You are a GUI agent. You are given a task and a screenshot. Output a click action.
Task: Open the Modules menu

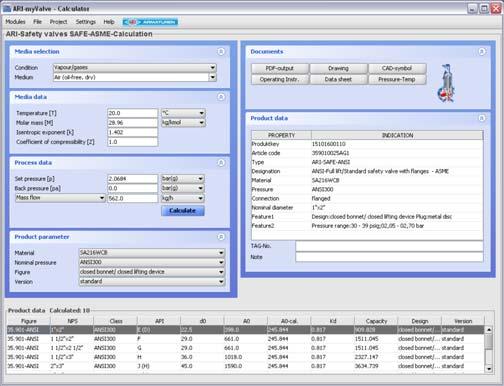pyautogui.click(x=15, y=22)
